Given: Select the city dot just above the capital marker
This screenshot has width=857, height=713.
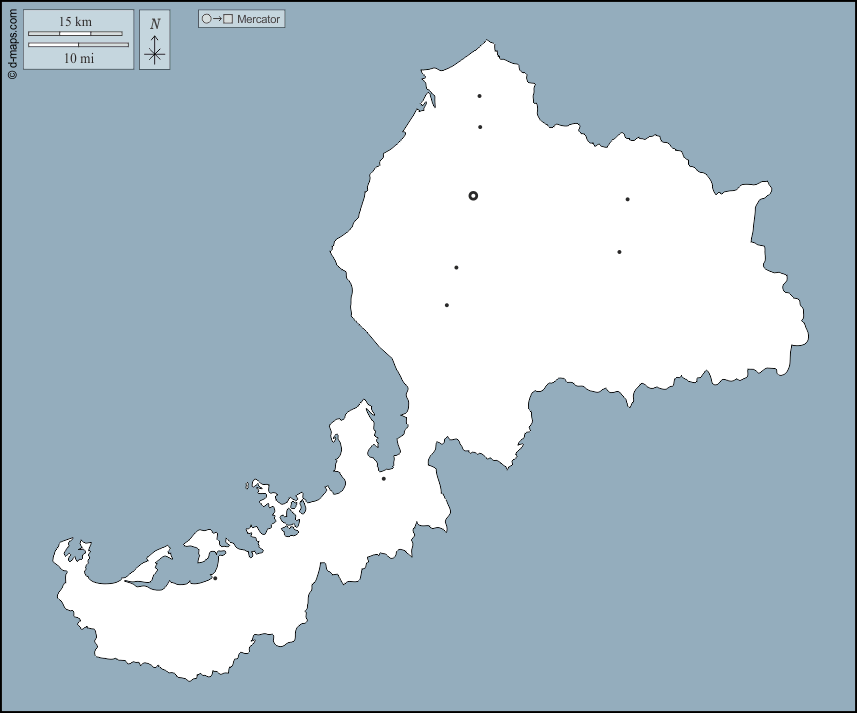Looking at the screenshot, I should (480, 127).
